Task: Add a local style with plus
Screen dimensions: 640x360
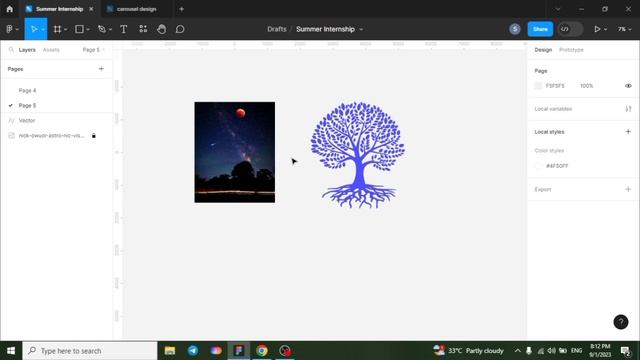Action: pos(628,131)
